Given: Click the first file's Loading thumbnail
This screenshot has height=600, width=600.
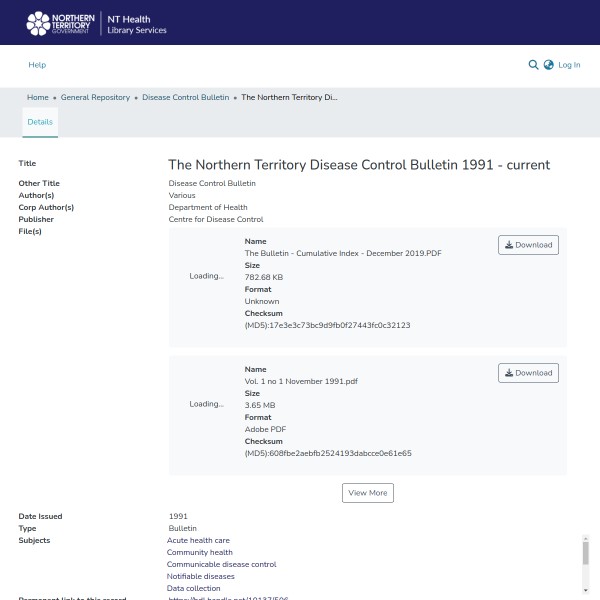Looking at the screenshot, I should click(206, 276).
